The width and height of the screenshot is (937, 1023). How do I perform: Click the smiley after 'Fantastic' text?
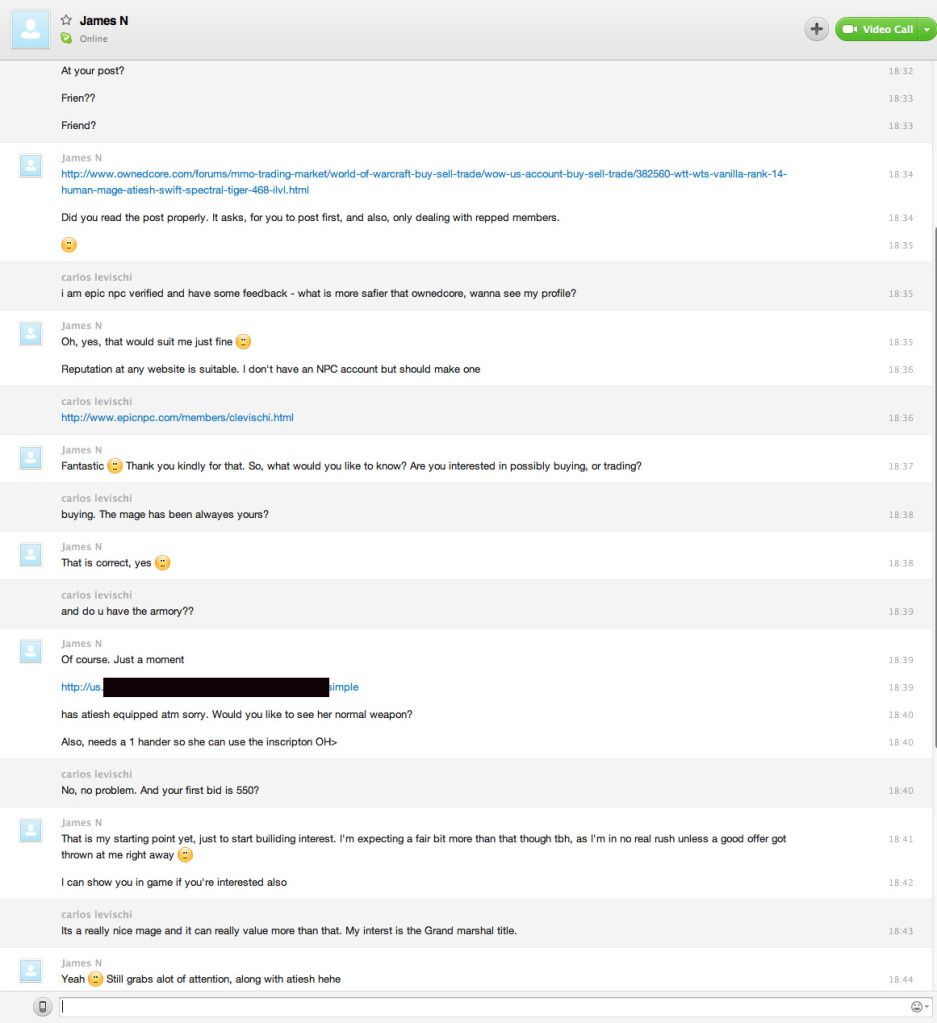pyautogui.click(x=115, y=466)
